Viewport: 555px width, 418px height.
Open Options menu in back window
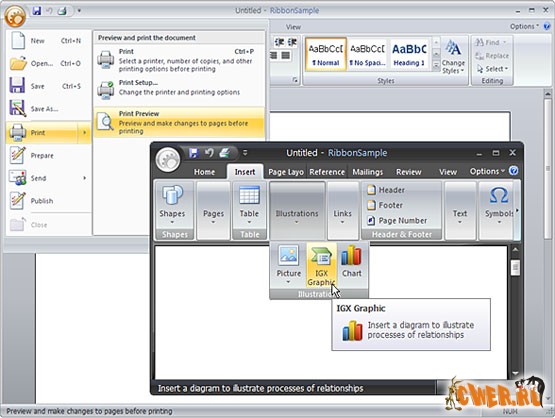[524, 27]
